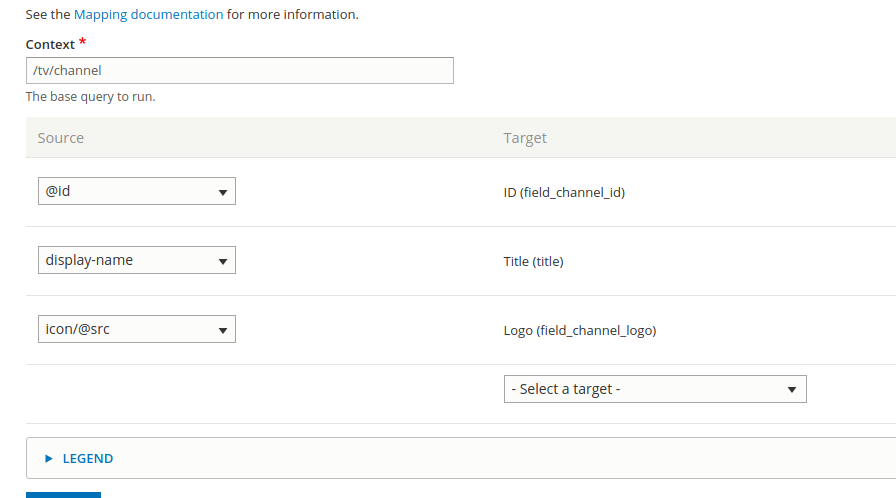The width and height of the screenshot is (896, 498).
Task: Click the ID (field_channel_id) target label
Action: tap(564, 192)
